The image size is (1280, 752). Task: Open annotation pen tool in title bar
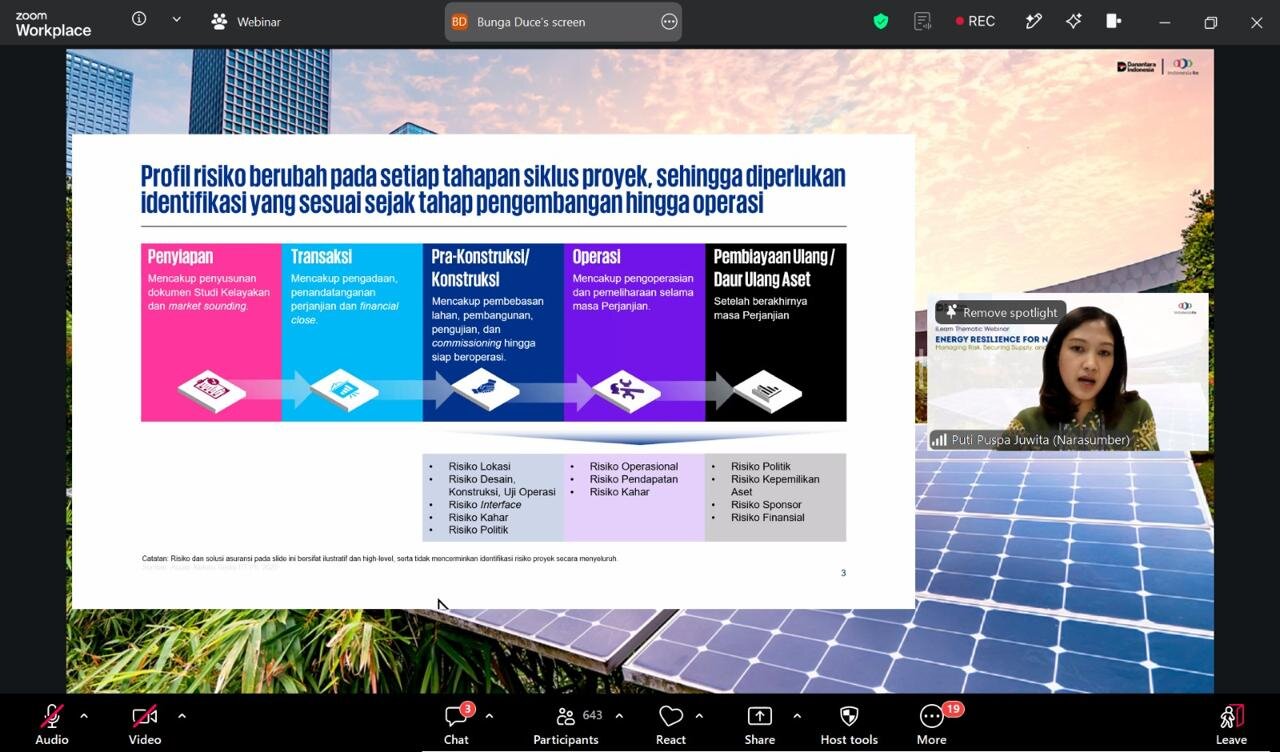[1034, 21]
